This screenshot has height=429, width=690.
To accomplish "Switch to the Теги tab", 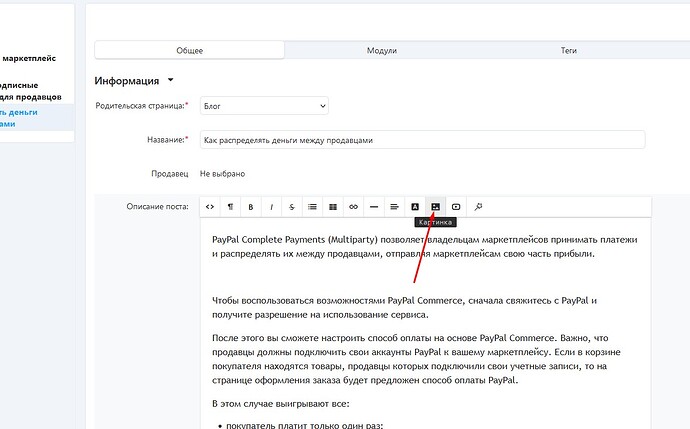I will click(x=569, y=51).
